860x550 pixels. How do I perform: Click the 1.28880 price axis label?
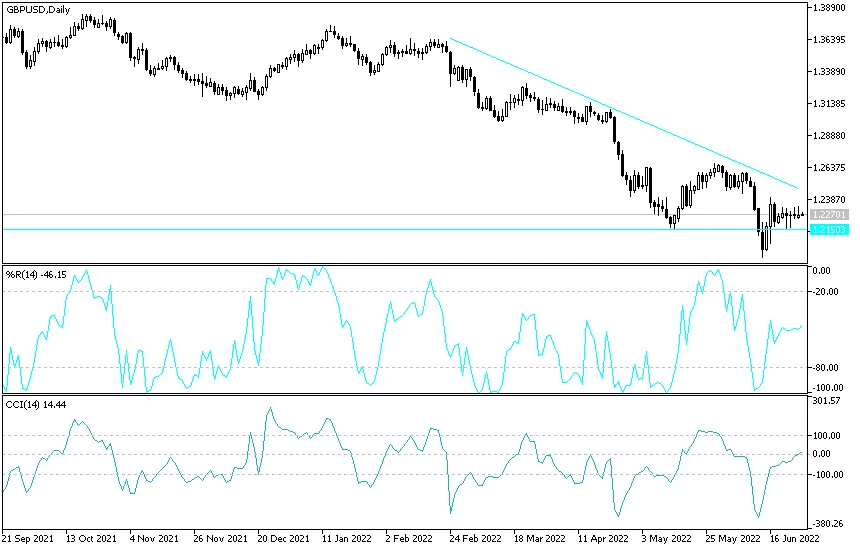tap(829, 135)
